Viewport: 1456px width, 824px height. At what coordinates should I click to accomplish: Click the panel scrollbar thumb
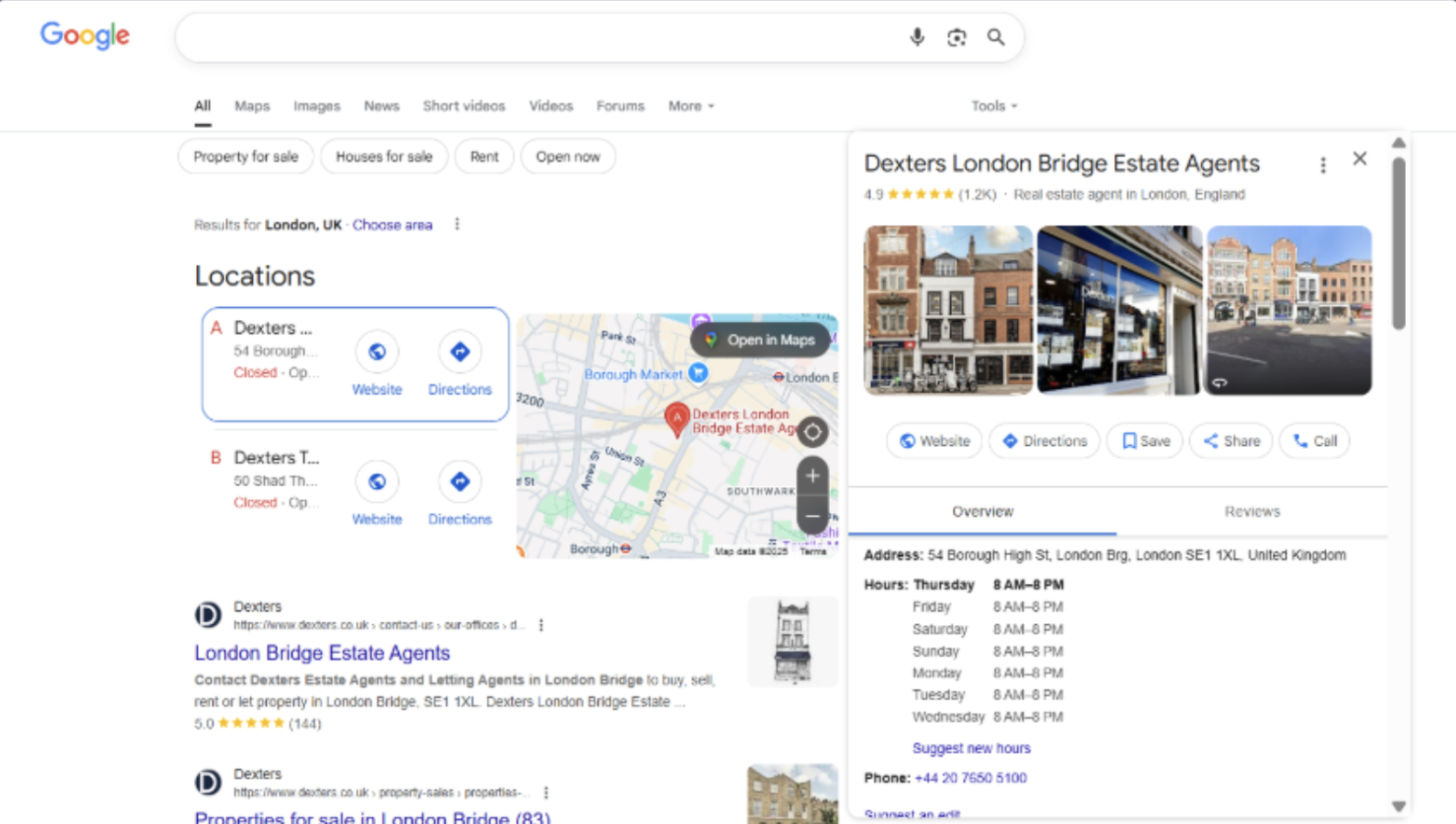pyautogui.click(x=1399, y=243)
